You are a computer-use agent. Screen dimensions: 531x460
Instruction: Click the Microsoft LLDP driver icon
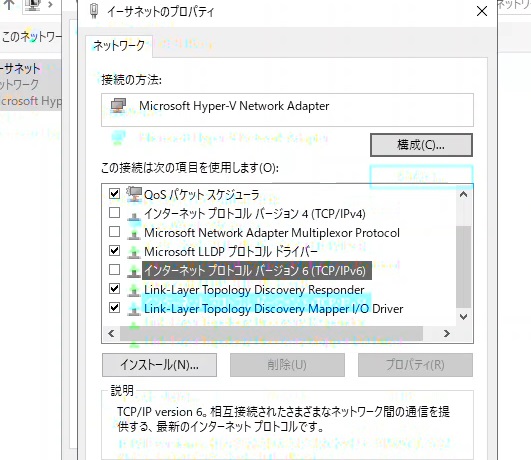point(134,253)
